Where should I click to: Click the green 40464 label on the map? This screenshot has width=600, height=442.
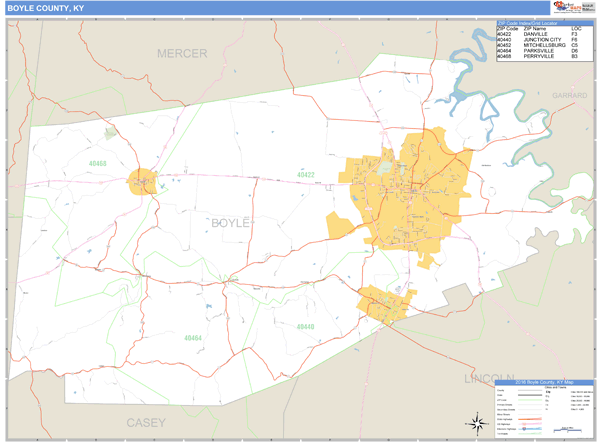(193, 338)
